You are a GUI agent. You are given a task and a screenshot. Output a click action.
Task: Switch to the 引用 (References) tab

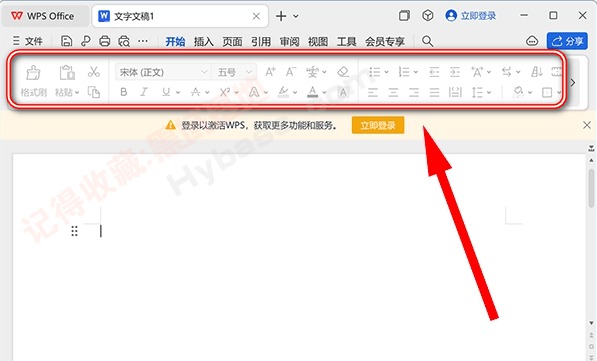point(261,41)
